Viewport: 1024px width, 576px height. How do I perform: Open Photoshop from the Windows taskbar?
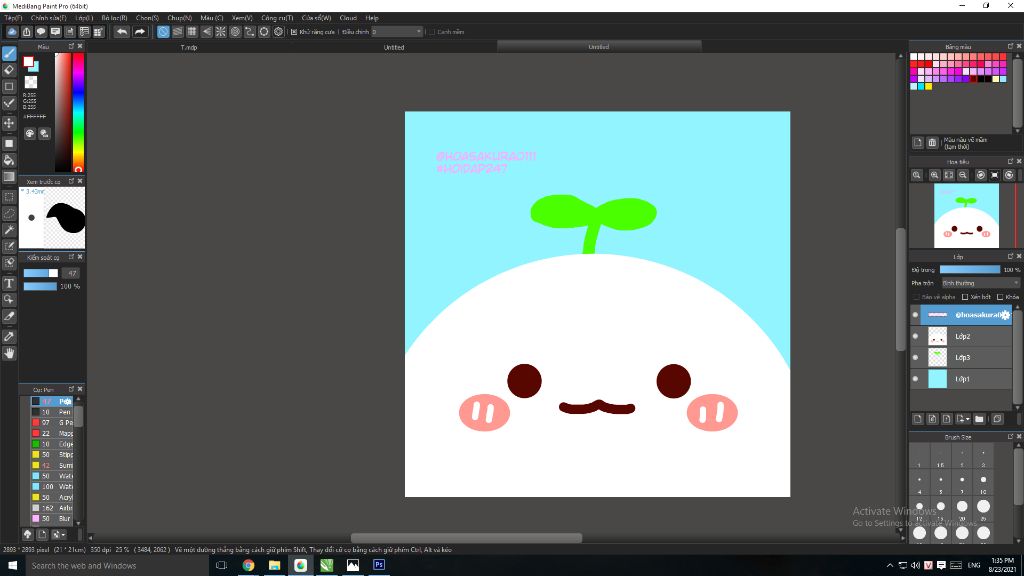(x=379, y=566)
